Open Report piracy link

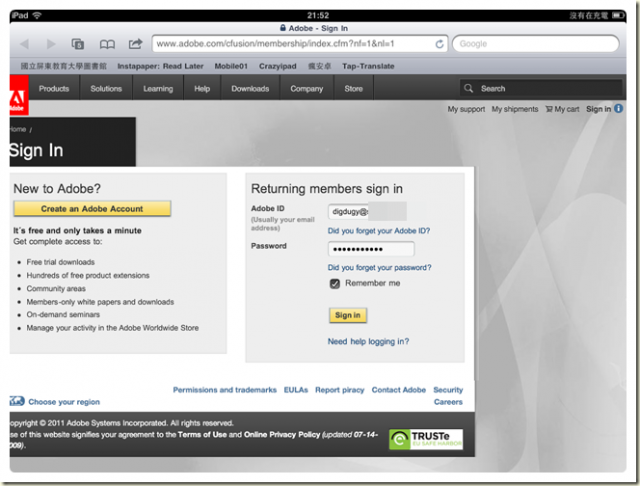[x=340, y=390]
